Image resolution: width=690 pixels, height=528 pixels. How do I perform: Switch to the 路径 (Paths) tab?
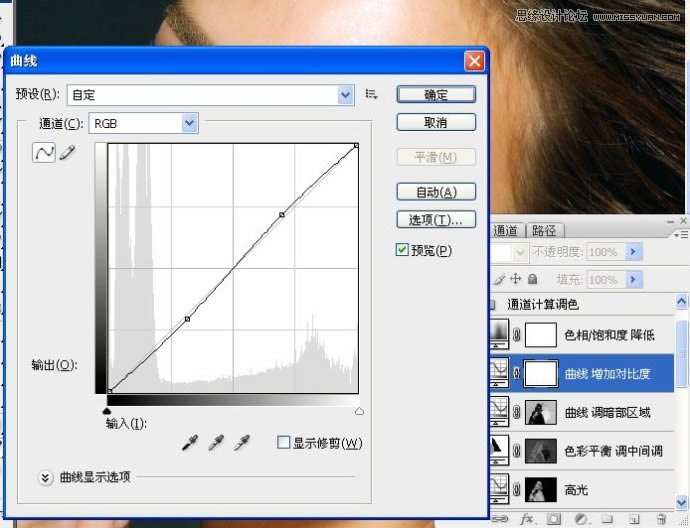pyautogui.click(x=544, y=230)
